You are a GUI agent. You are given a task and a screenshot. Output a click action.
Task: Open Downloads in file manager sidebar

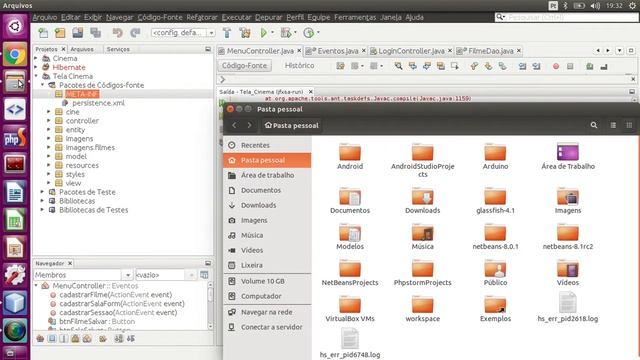pyautogui.click(x=267, y=205)
